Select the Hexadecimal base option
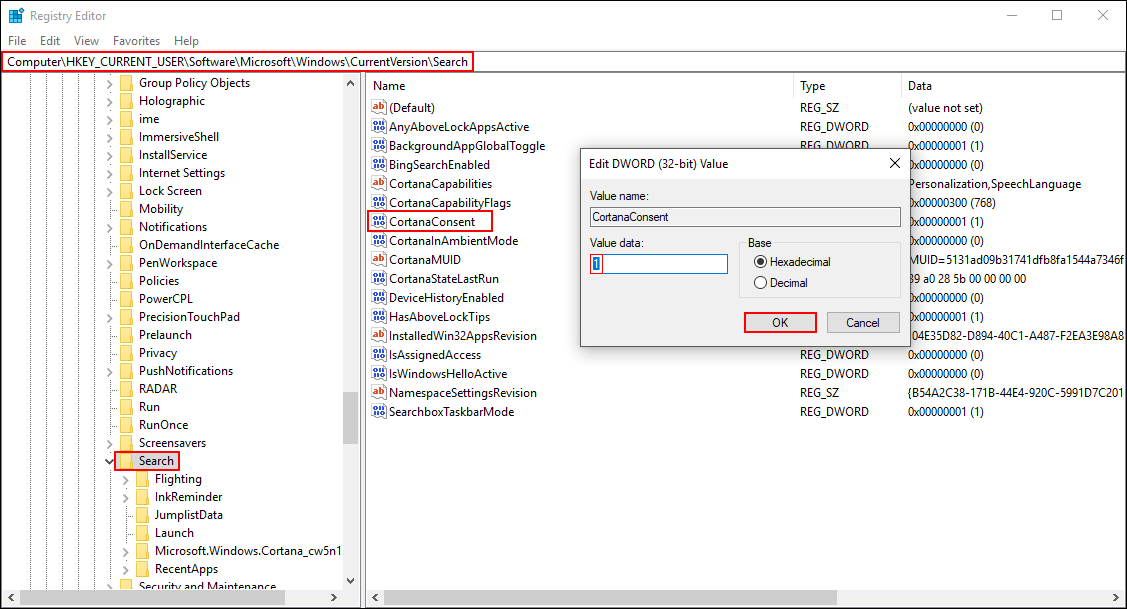The height and width of the screenshot is (609, 1127). pos(792,262)
